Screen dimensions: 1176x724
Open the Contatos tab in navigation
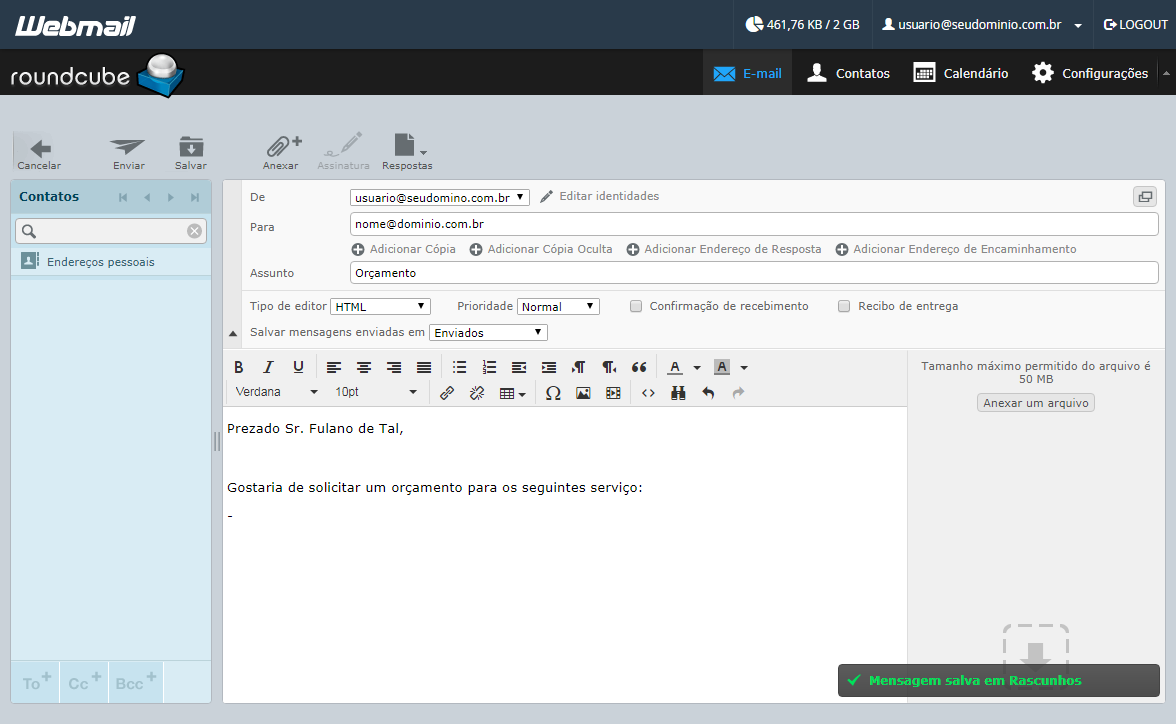[x=848, y=73]
